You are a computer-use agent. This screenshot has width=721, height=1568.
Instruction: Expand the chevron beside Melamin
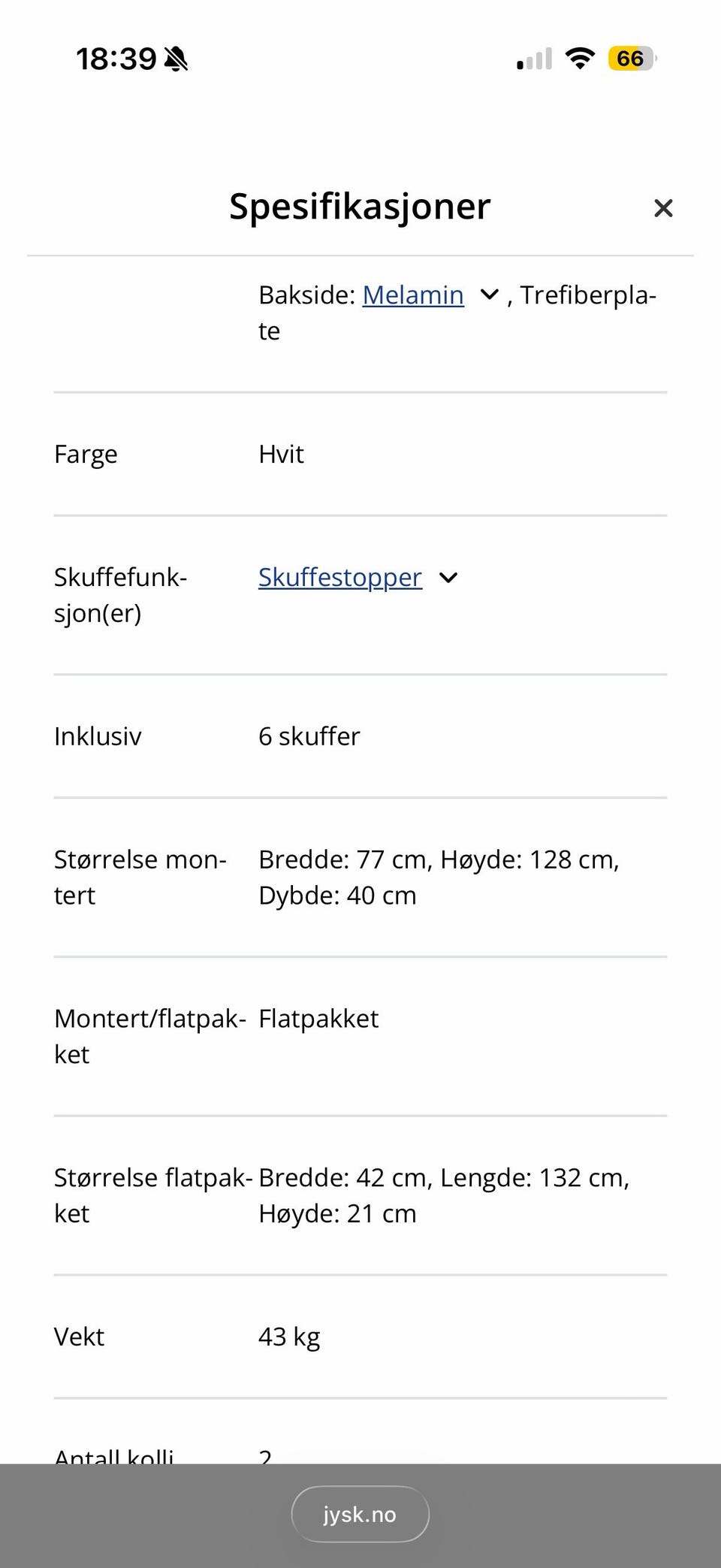pos(489,295)
